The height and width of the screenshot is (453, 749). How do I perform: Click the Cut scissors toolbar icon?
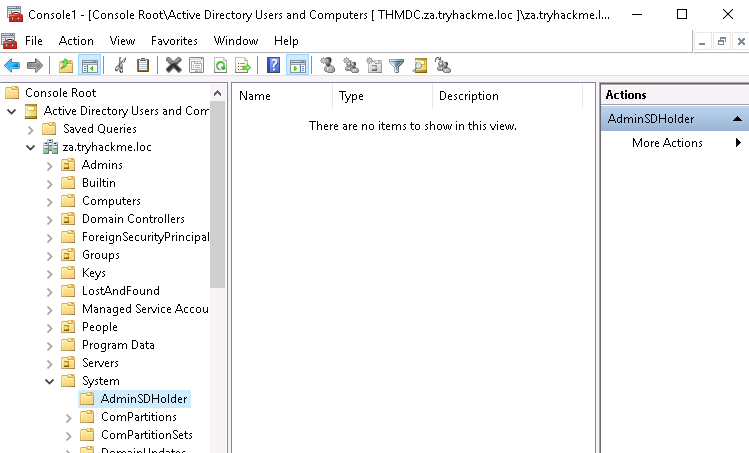tap(120, 65)
